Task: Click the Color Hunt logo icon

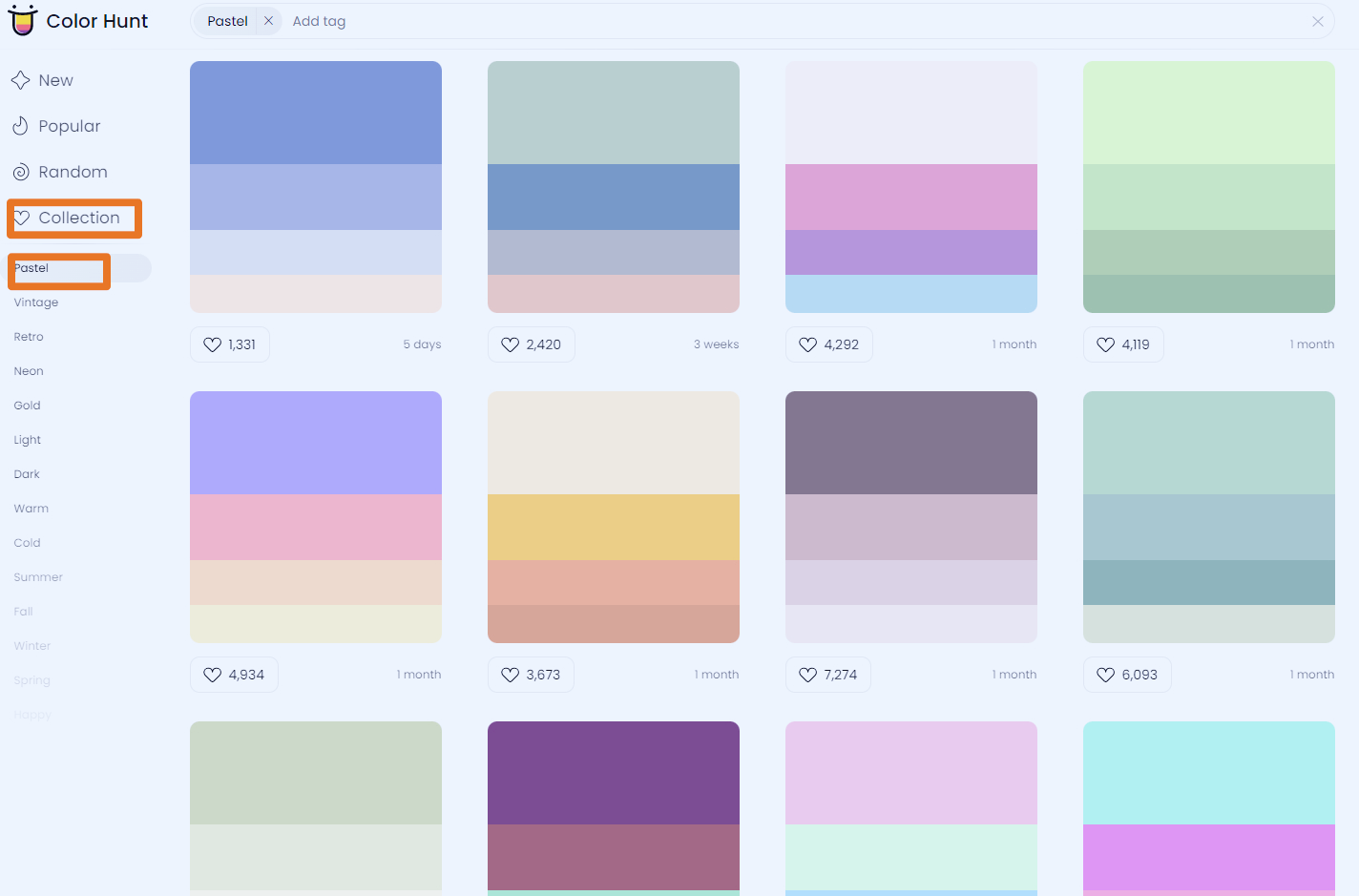Action: (23, 20)
